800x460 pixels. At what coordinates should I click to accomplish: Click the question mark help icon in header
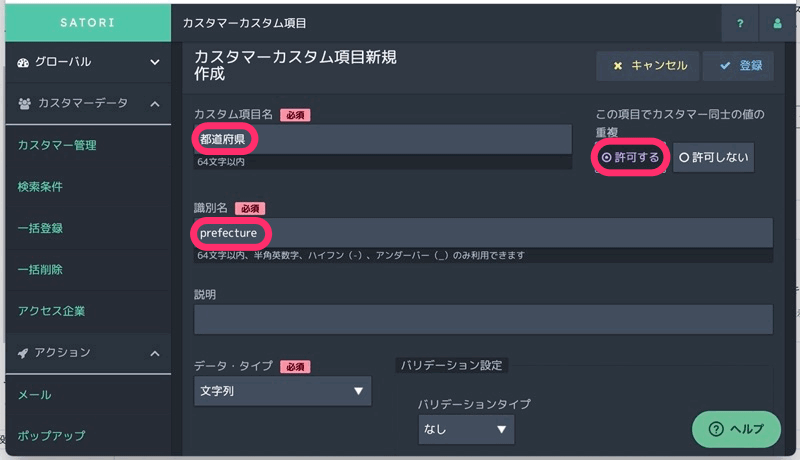pyautogui.click(x=740, y=23)
